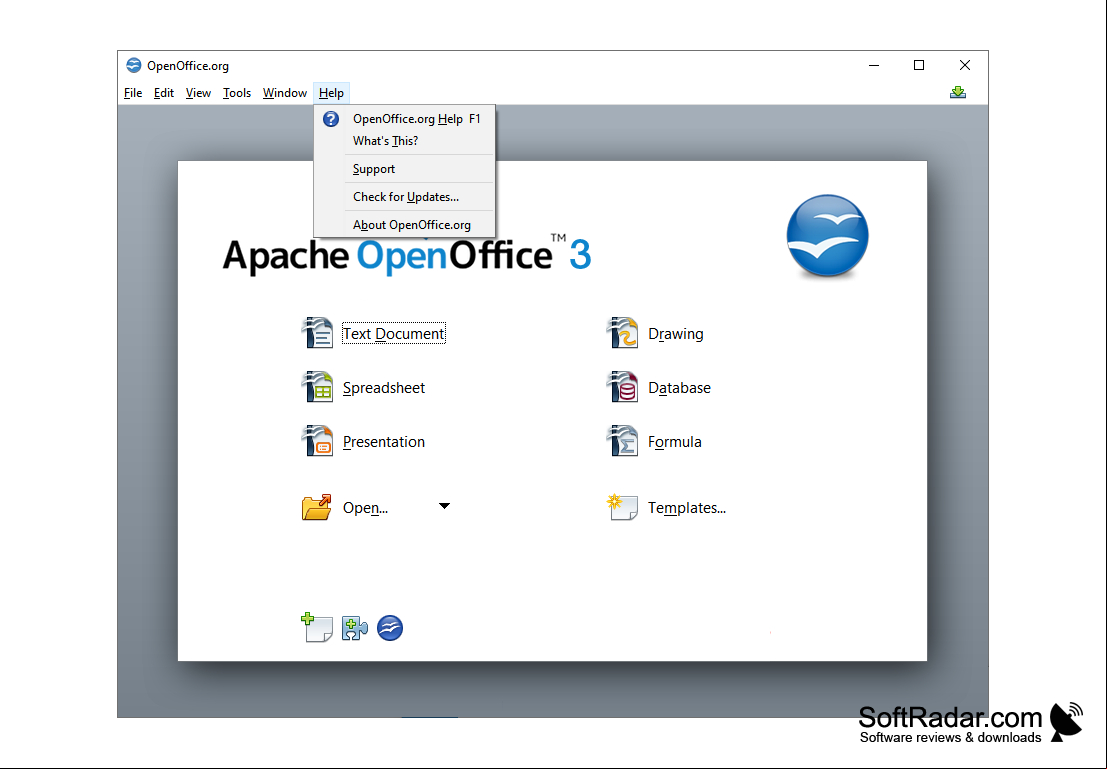Open the View menu
The image size is (1107, 769).
click(198, 93)
